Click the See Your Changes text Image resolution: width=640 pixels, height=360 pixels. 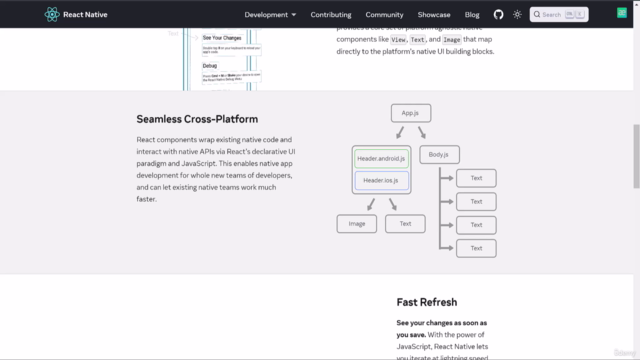tap(222, 38)
